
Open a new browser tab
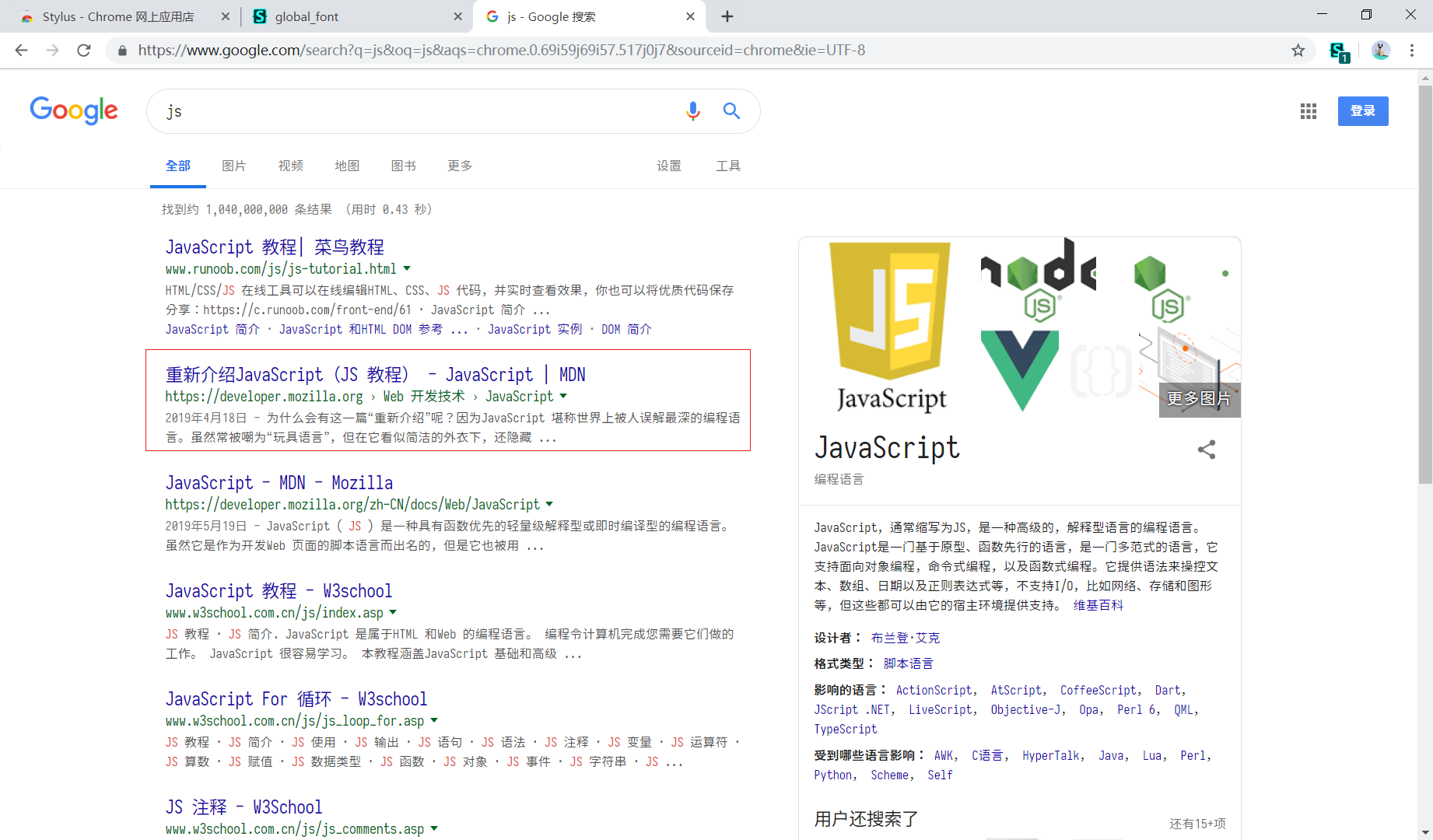point(727,16)
